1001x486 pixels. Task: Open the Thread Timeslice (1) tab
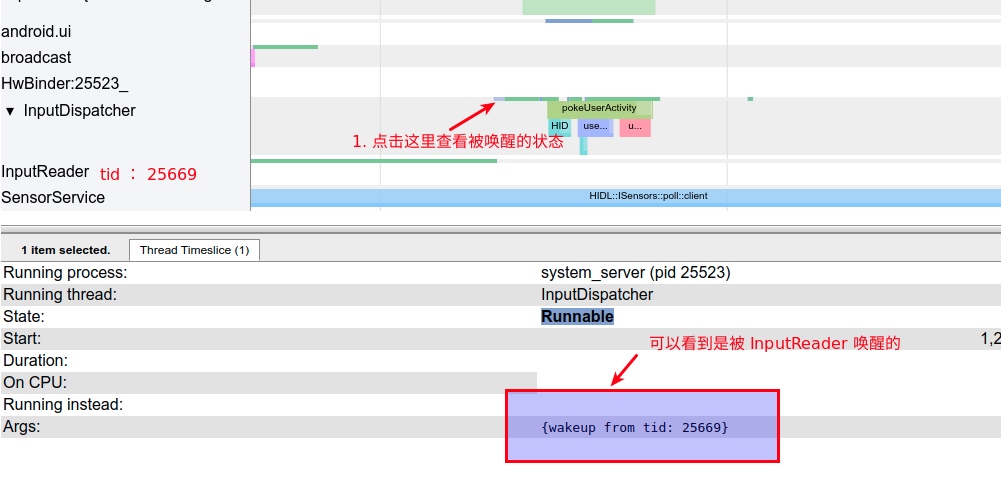click(x=194, y=250)
